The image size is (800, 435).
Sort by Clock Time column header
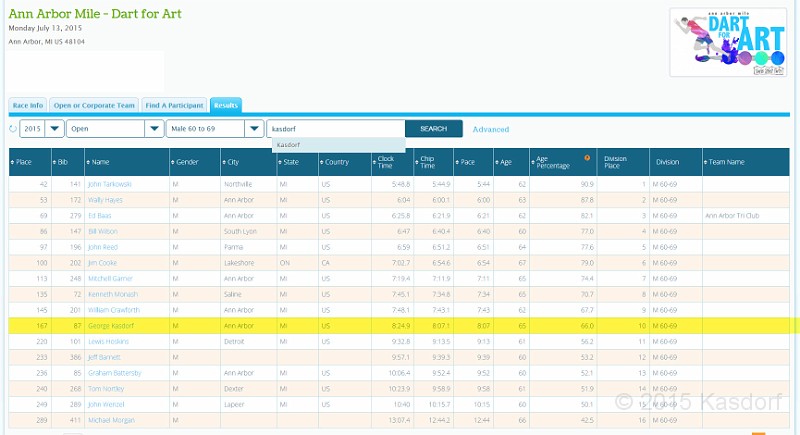pos(385,162)
